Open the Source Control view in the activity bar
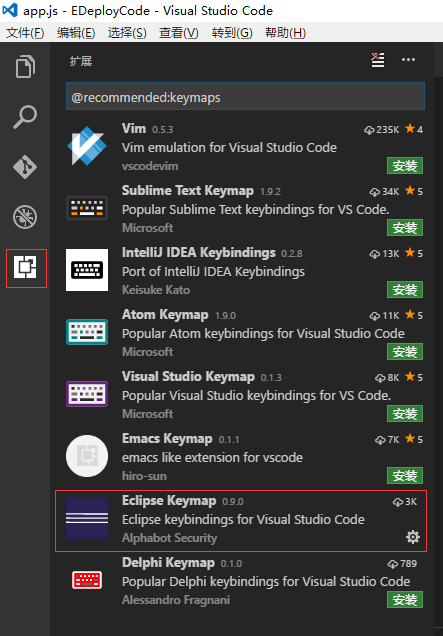The height and width of the screenshot is (636, 443). [25, 167]
